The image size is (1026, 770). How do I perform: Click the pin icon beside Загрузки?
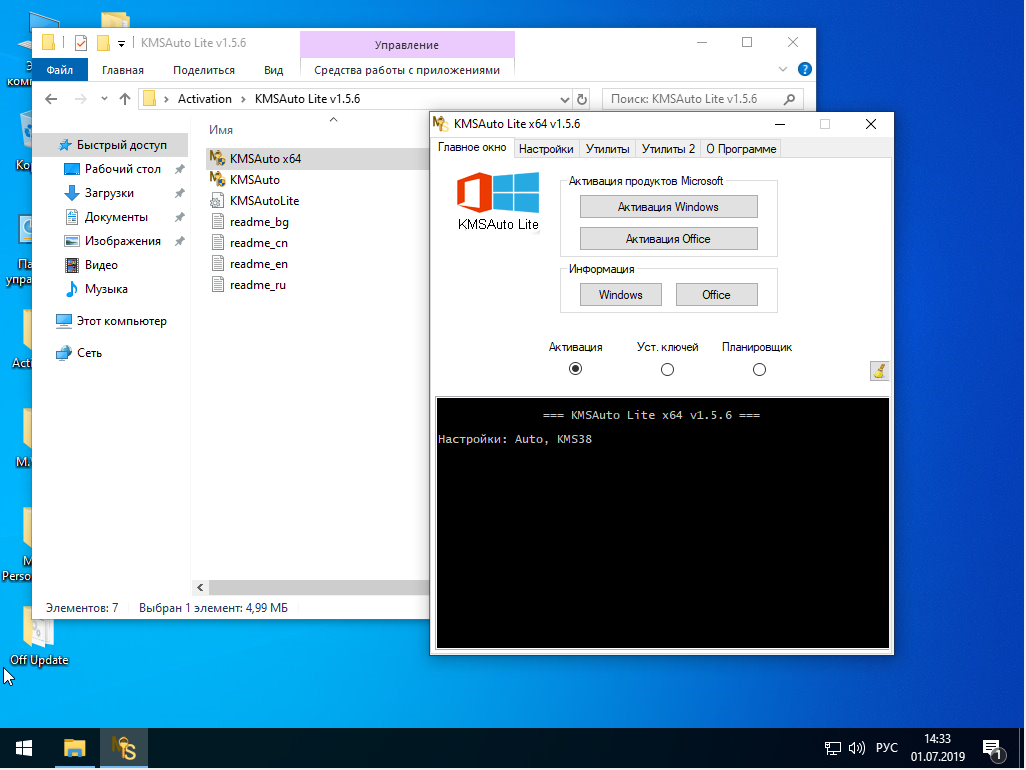(x=179, y=193)
